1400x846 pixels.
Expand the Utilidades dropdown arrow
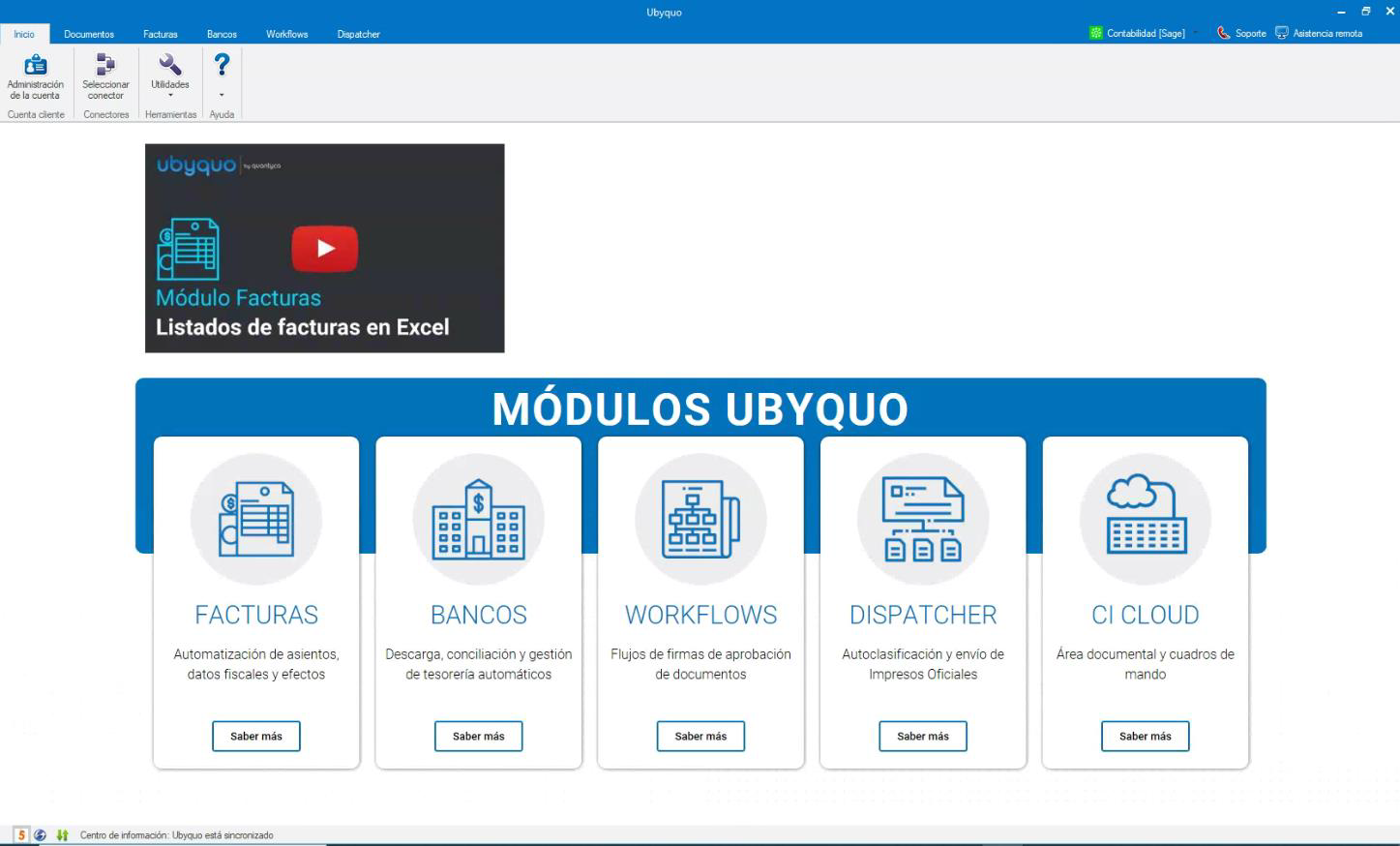[170, 95]
